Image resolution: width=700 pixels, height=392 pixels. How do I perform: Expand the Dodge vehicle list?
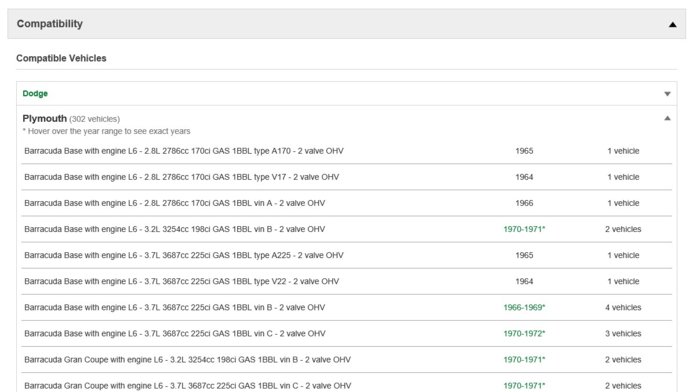667,94
